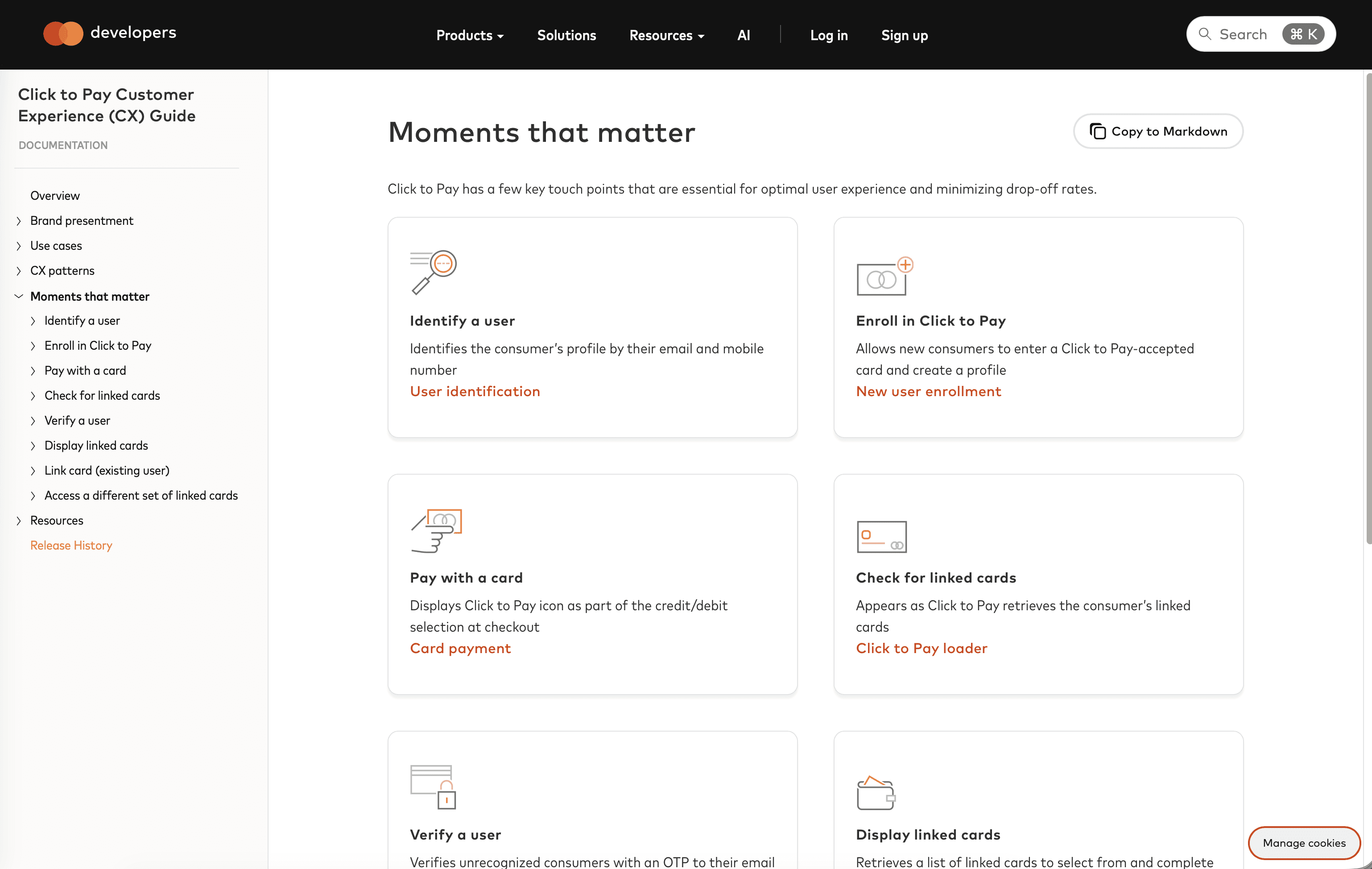The width and height of the screenshot is (1372, 869).
Task: Open the User identification link
Action: click(x=475, y=392)
